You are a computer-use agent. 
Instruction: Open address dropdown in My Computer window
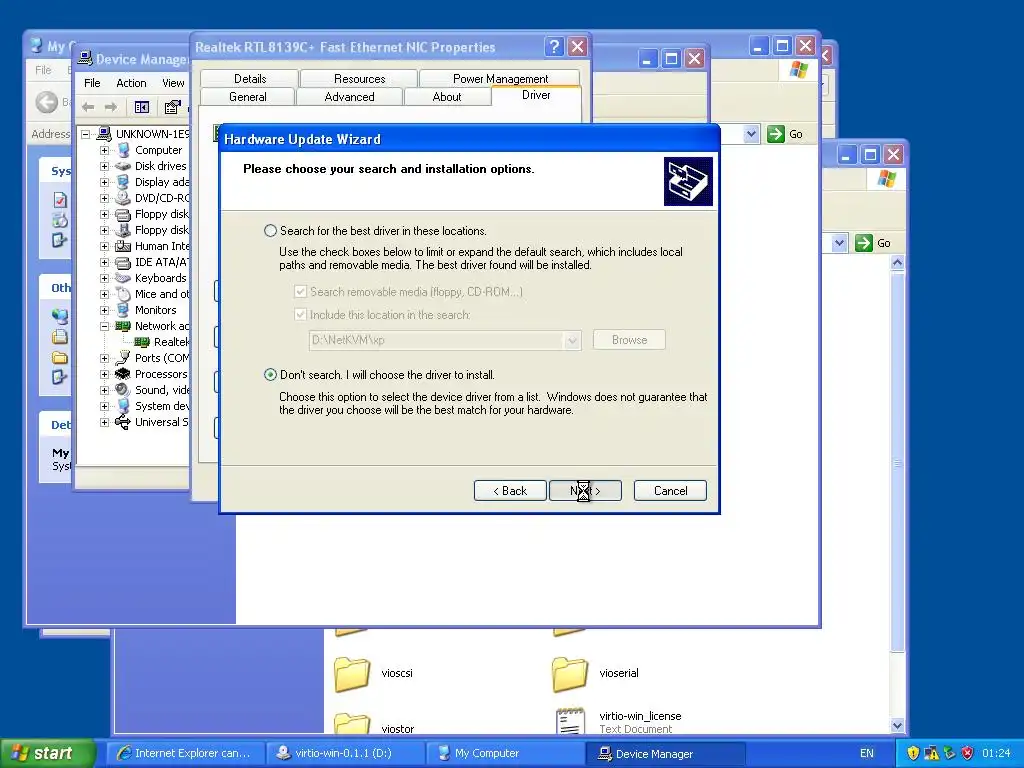click(751, 134)
